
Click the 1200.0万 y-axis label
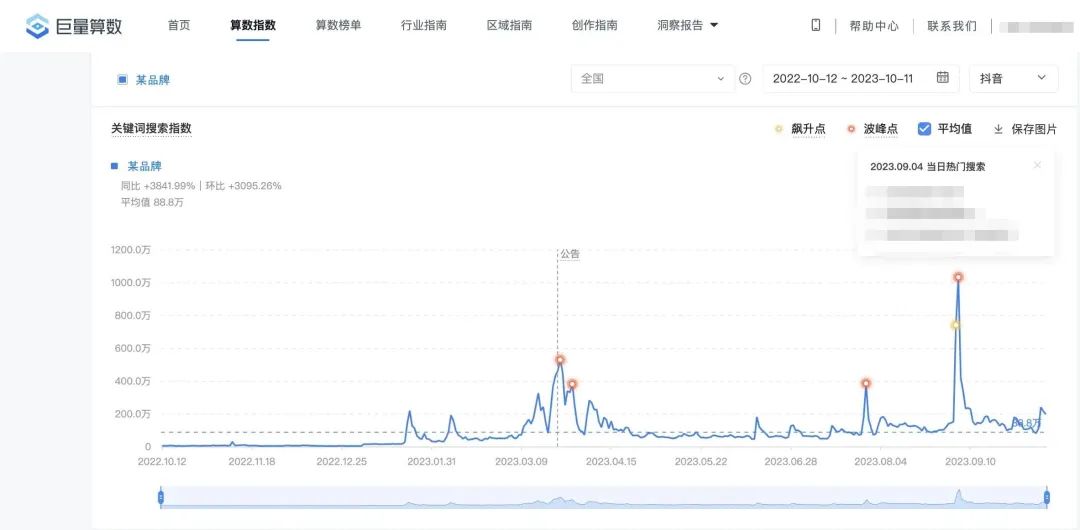pyautogui.click(x=130, y=249)
